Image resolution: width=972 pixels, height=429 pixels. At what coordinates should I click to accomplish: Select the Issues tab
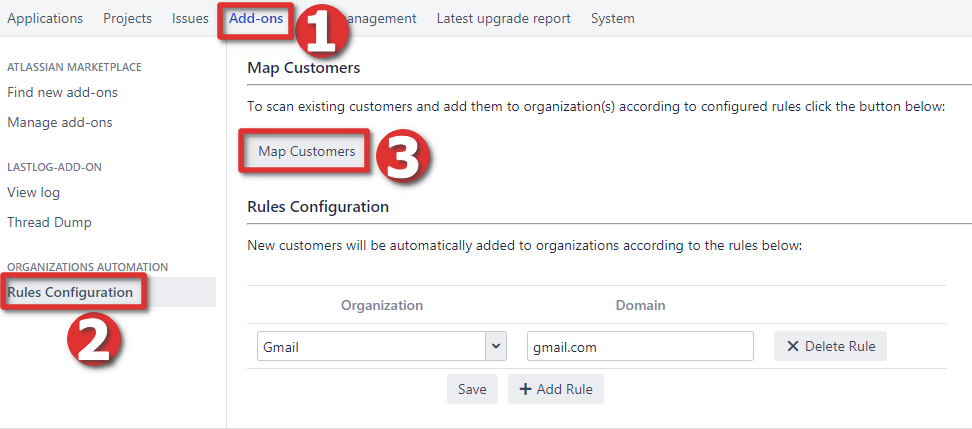(190, 19)
